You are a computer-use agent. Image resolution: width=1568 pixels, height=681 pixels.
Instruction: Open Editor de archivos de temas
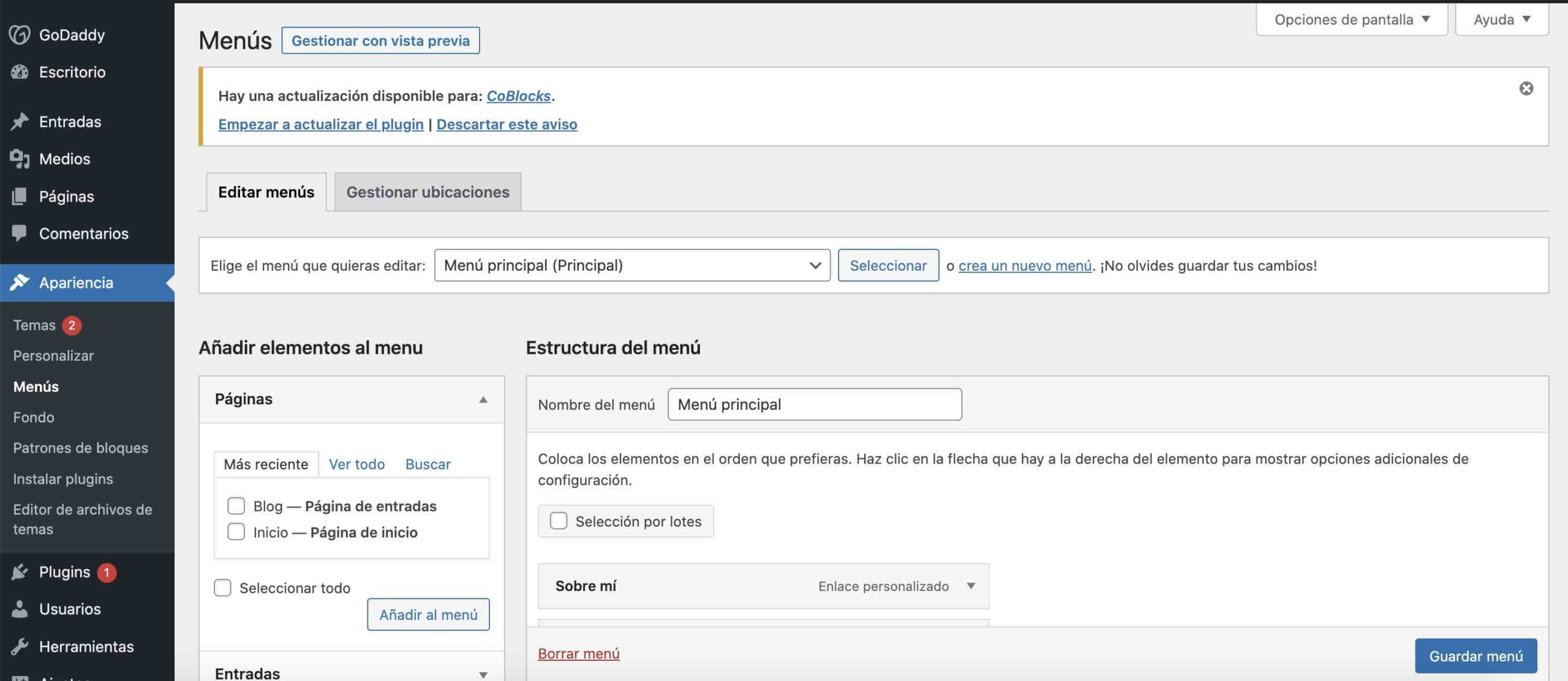(82, 519)
